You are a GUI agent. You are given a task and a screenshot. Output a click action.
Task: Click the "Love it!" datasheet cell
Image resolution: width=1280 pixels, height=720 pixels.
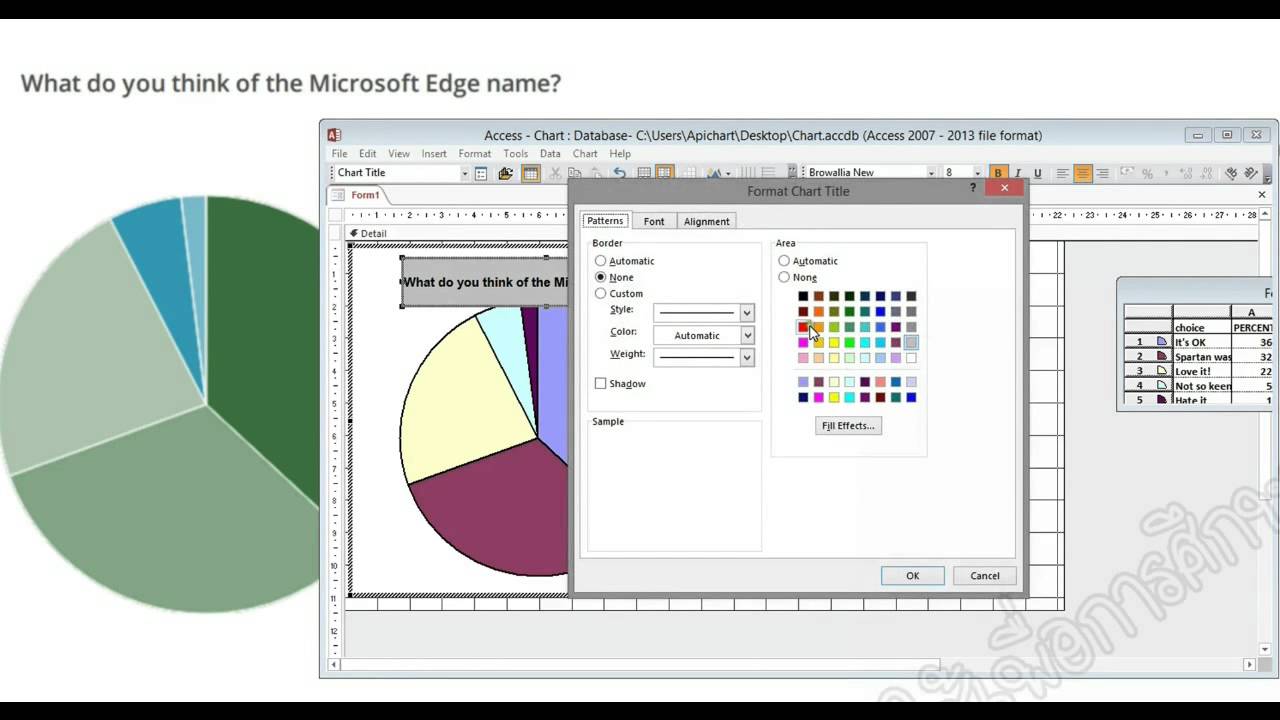tap(1202, 371)
